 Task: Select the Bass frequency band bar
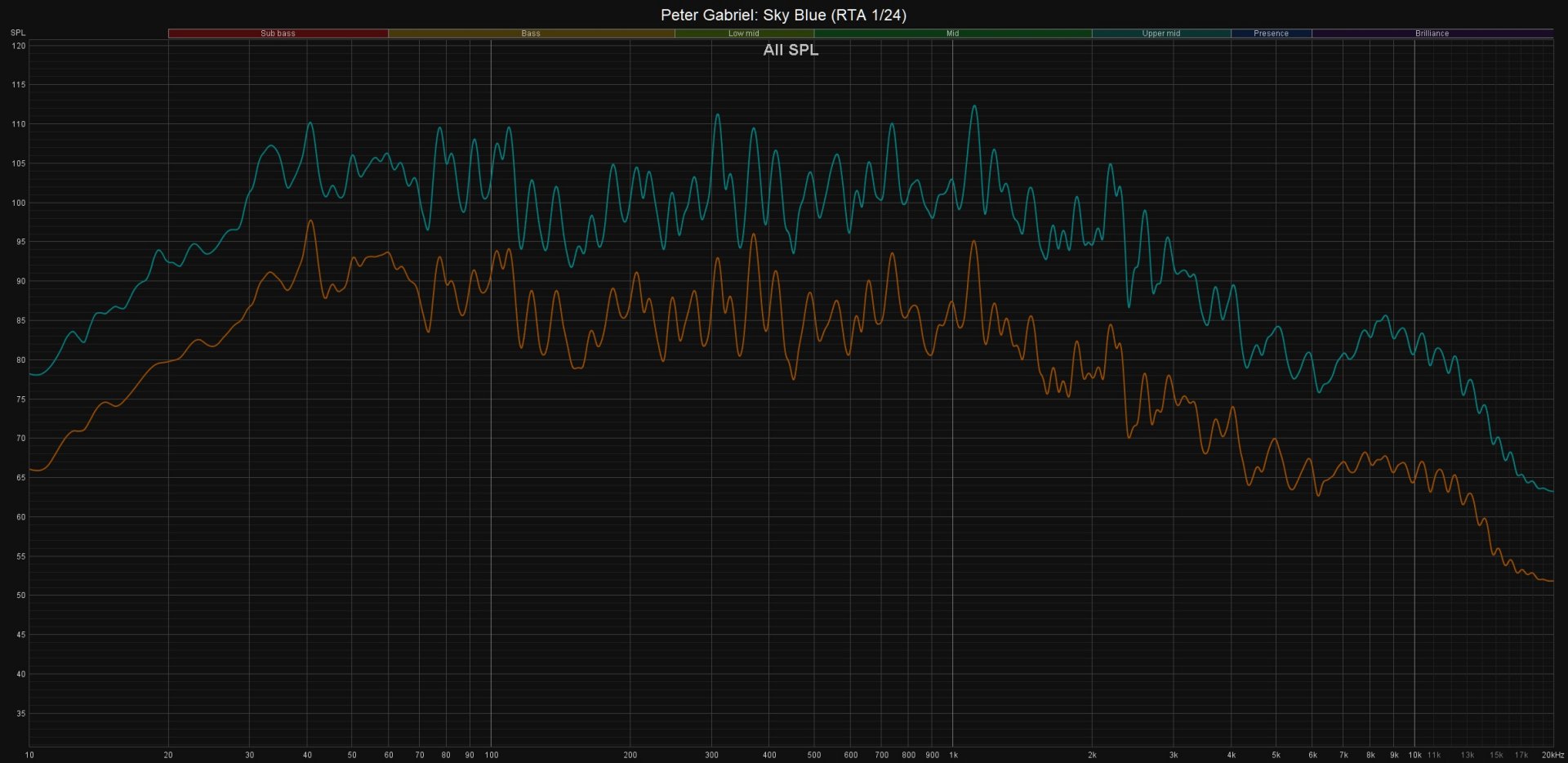click(531, 33)
